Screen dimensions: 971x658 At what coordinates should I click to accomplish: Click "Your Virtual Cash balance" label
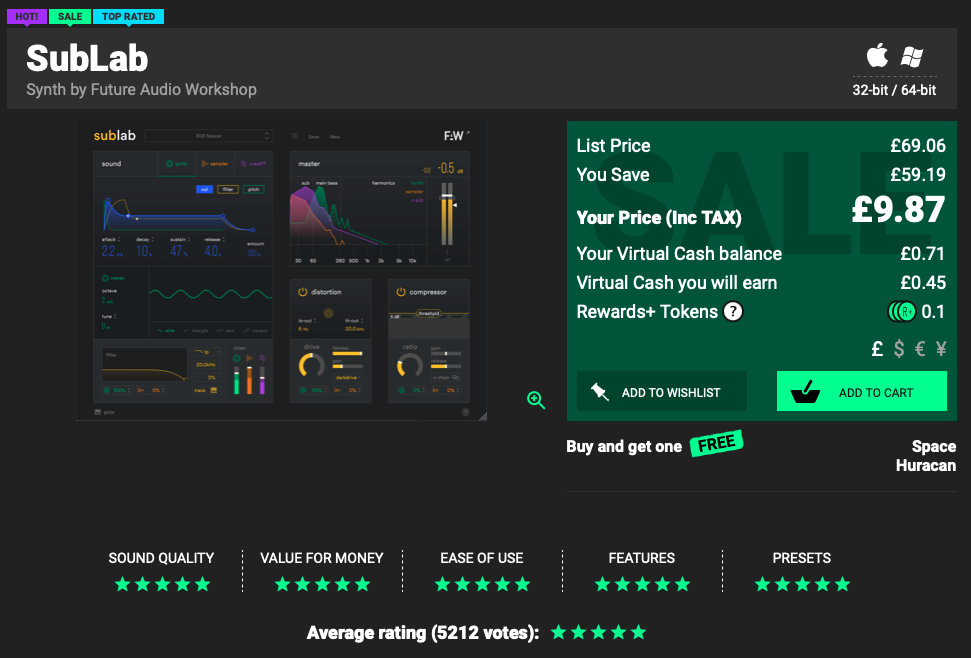click(x=679, y=254)
